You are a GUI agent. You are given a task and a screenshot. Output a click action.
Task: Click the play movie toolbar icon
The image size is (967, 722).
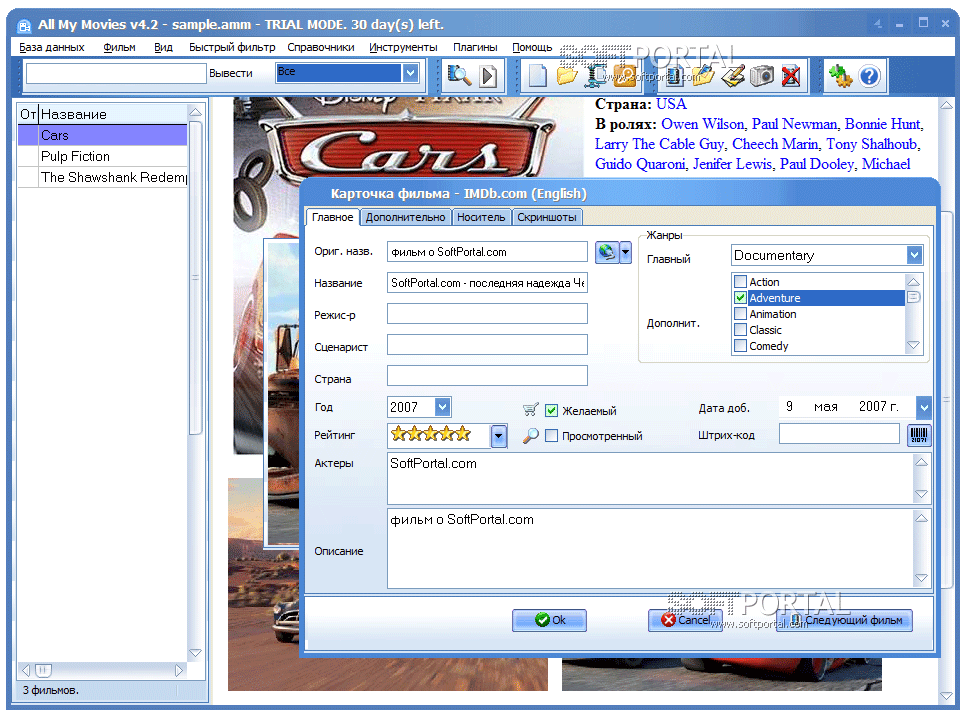point(488,76)
